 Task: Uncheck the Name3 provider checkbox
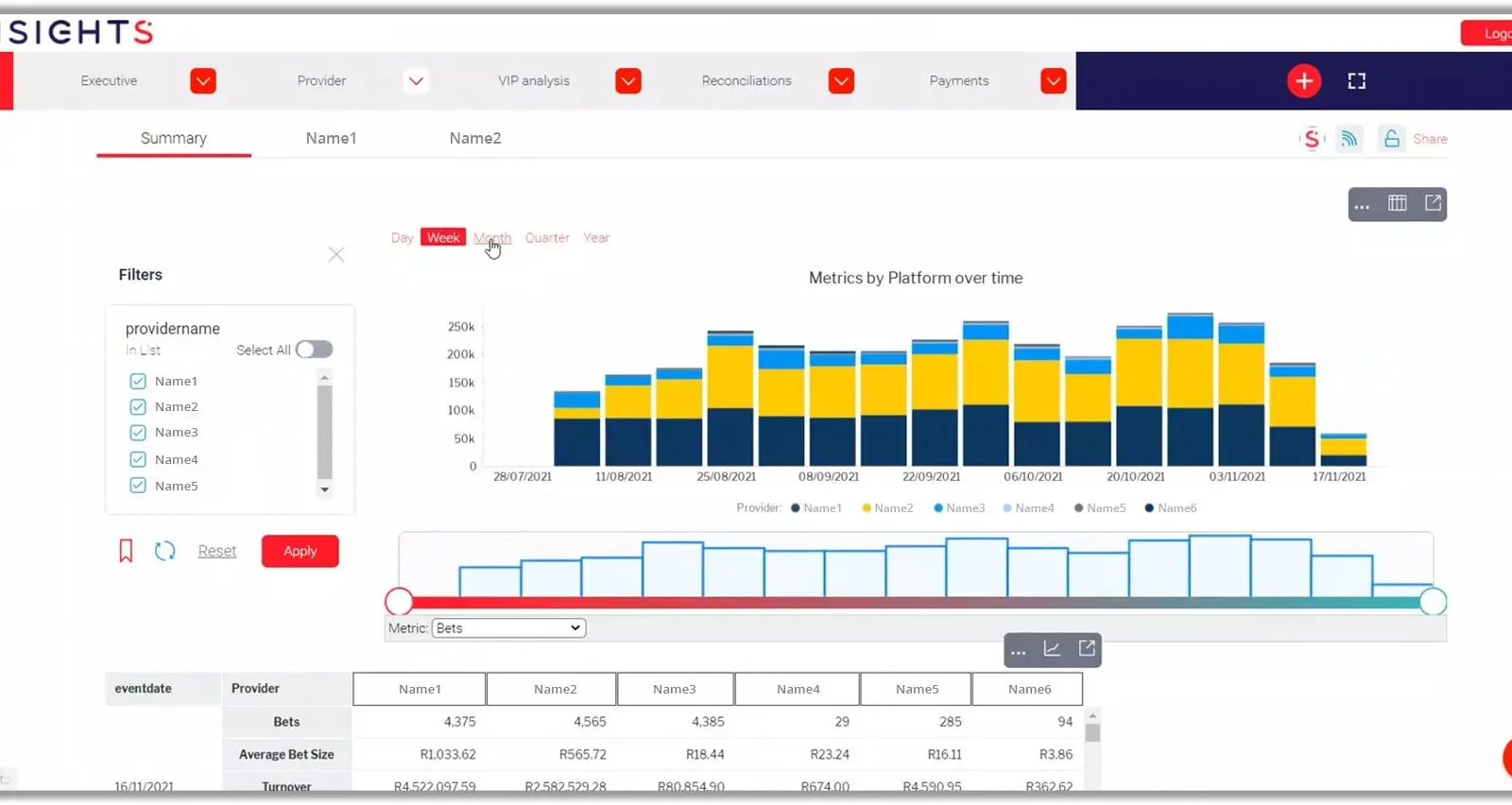138,433
